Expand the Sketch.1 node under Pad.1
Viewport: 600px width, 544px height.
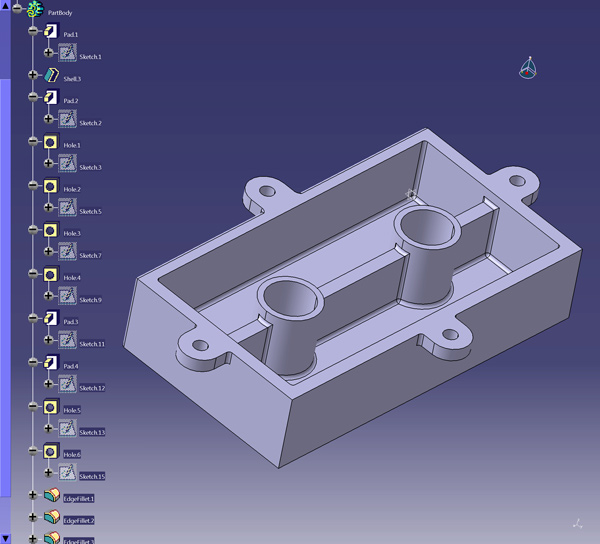coord(48,54)
